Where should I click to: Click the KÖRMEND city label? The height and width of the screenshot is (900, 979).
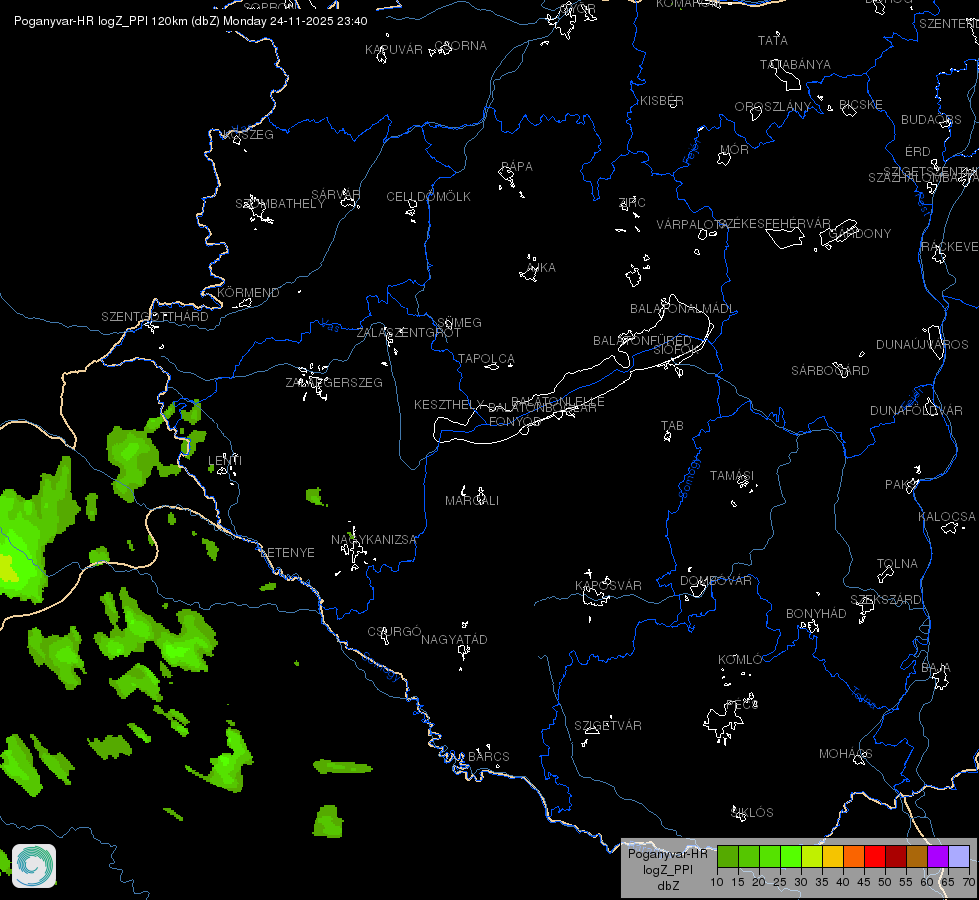(x=248, y=293)
